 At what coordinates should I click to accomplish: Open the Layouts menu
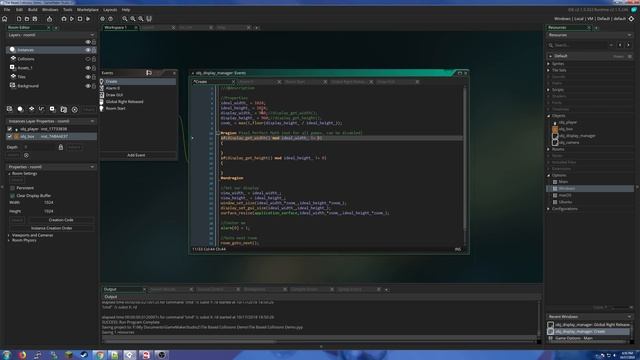[x=110, y=9]
